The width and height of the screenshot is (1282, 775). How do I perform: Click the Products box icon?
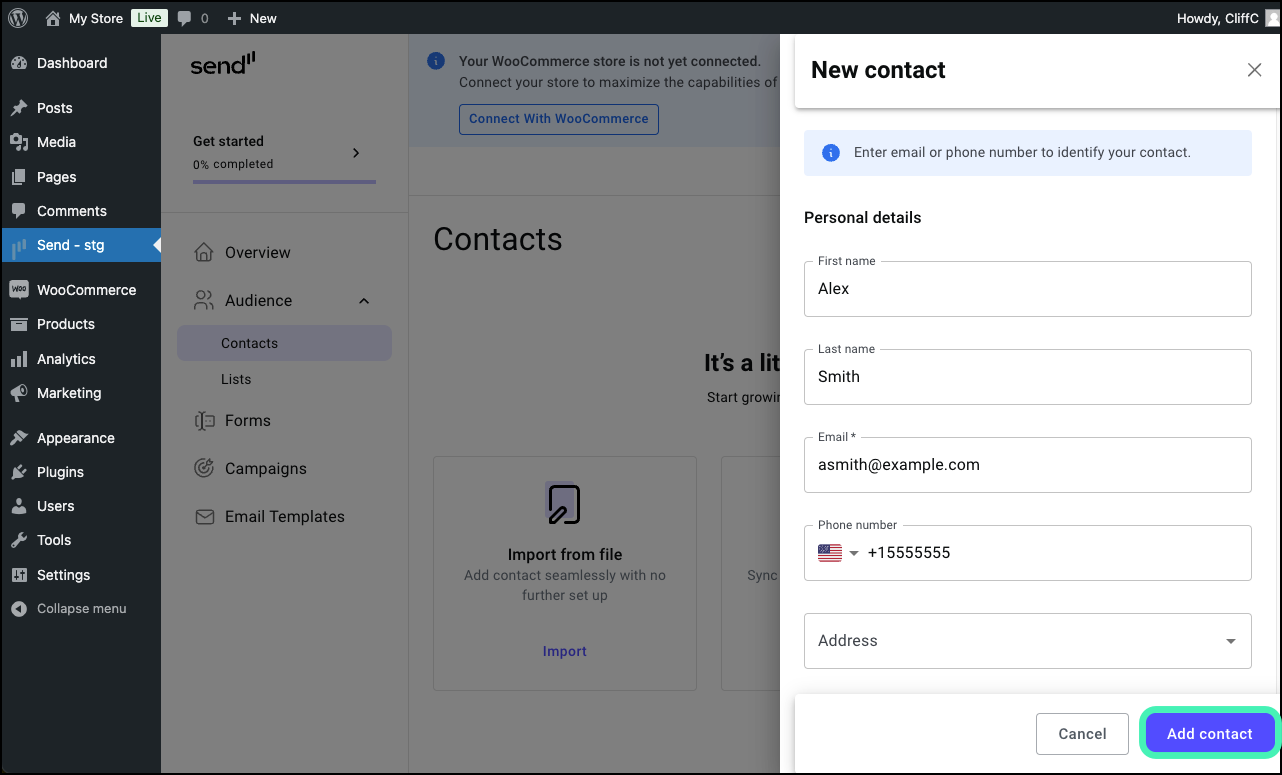pos(19,324)
